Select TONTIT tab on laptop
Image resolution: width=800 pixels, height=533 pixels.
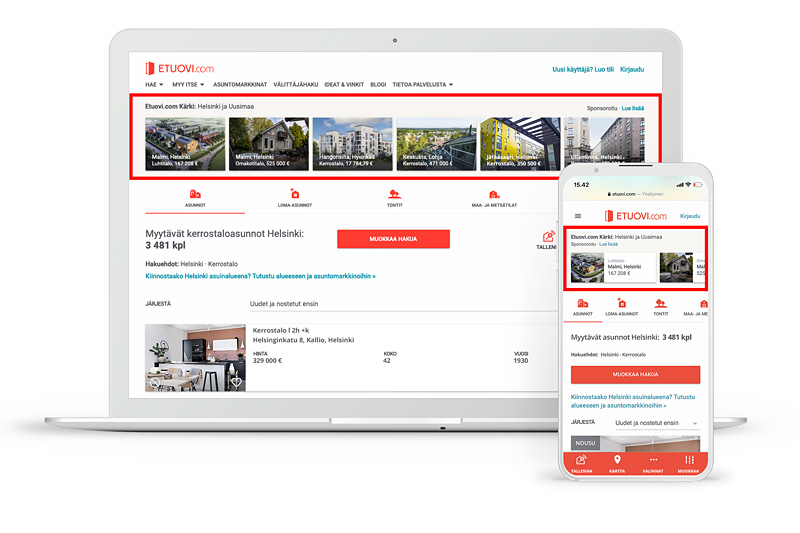point(394,198)
